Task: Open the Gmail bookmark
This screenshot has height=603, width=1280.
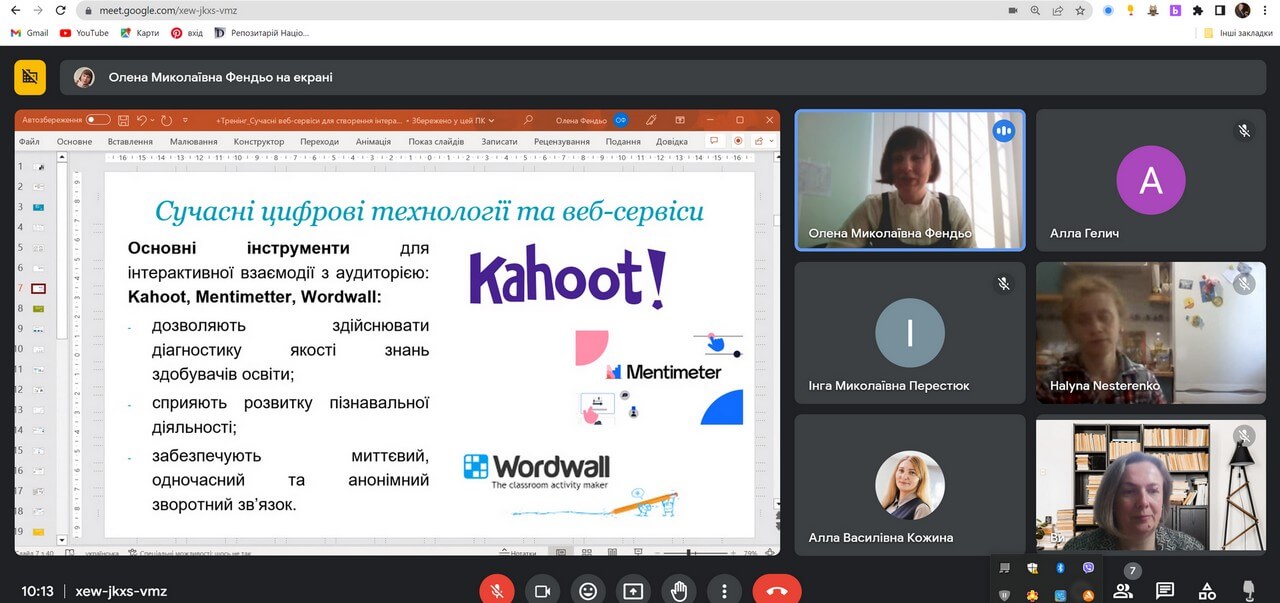Action: pyautogui.click(x=29, y=33)
